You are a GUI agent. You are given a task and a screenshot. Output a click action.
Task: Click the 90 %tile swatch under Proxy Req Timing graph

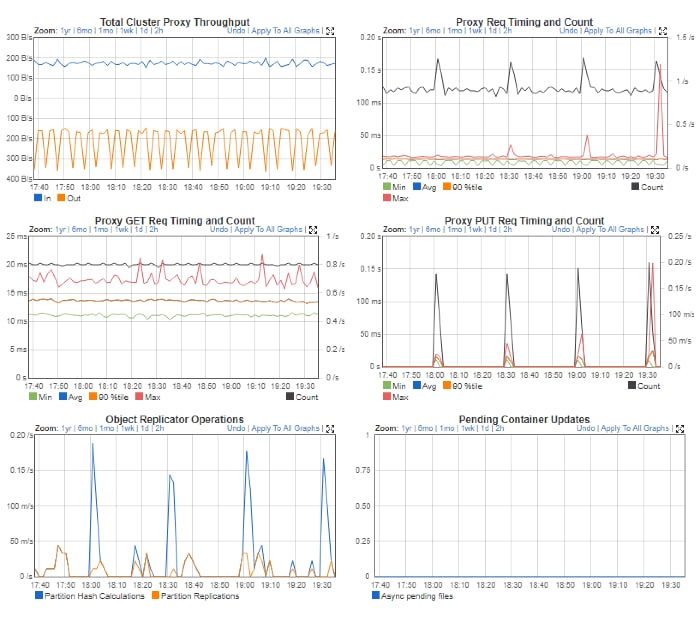coord(447,186)
